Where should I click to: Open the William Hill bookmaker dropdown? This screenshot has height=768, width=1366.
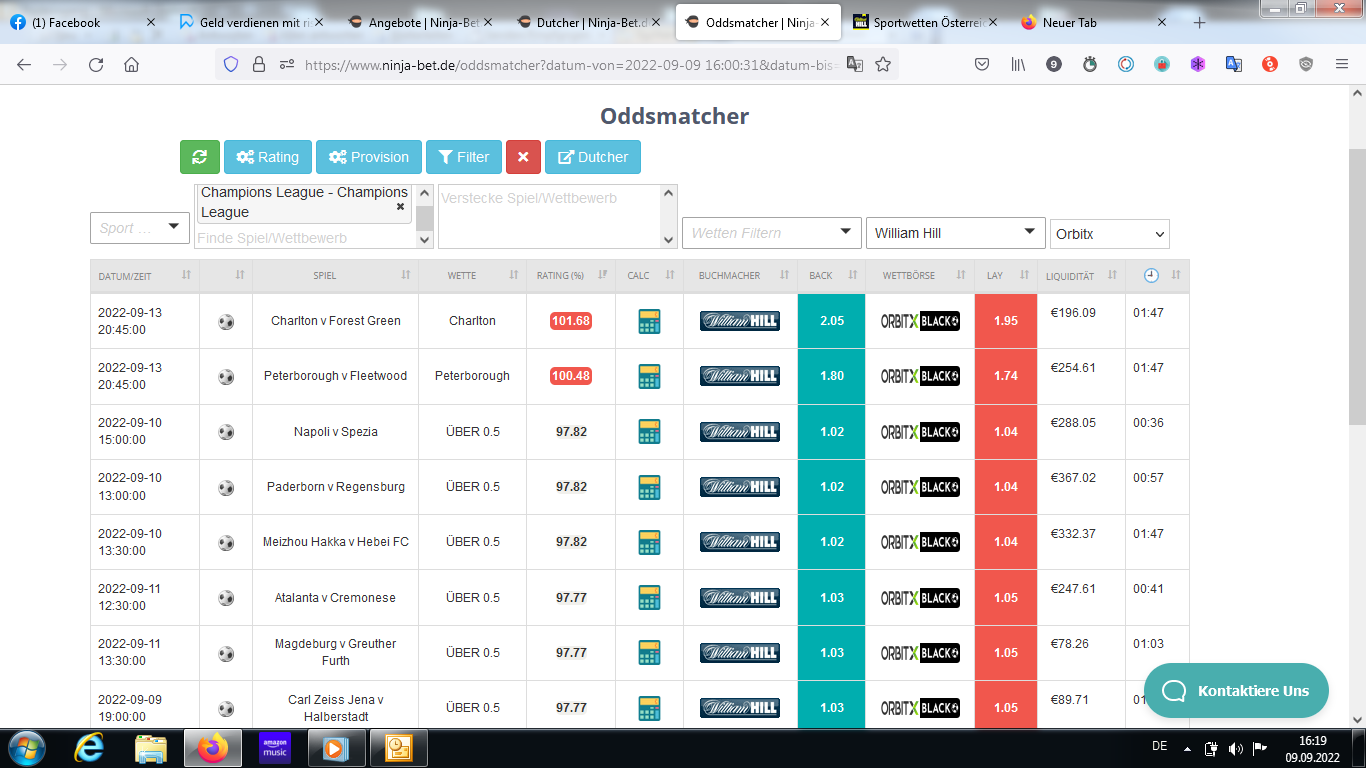956,233
